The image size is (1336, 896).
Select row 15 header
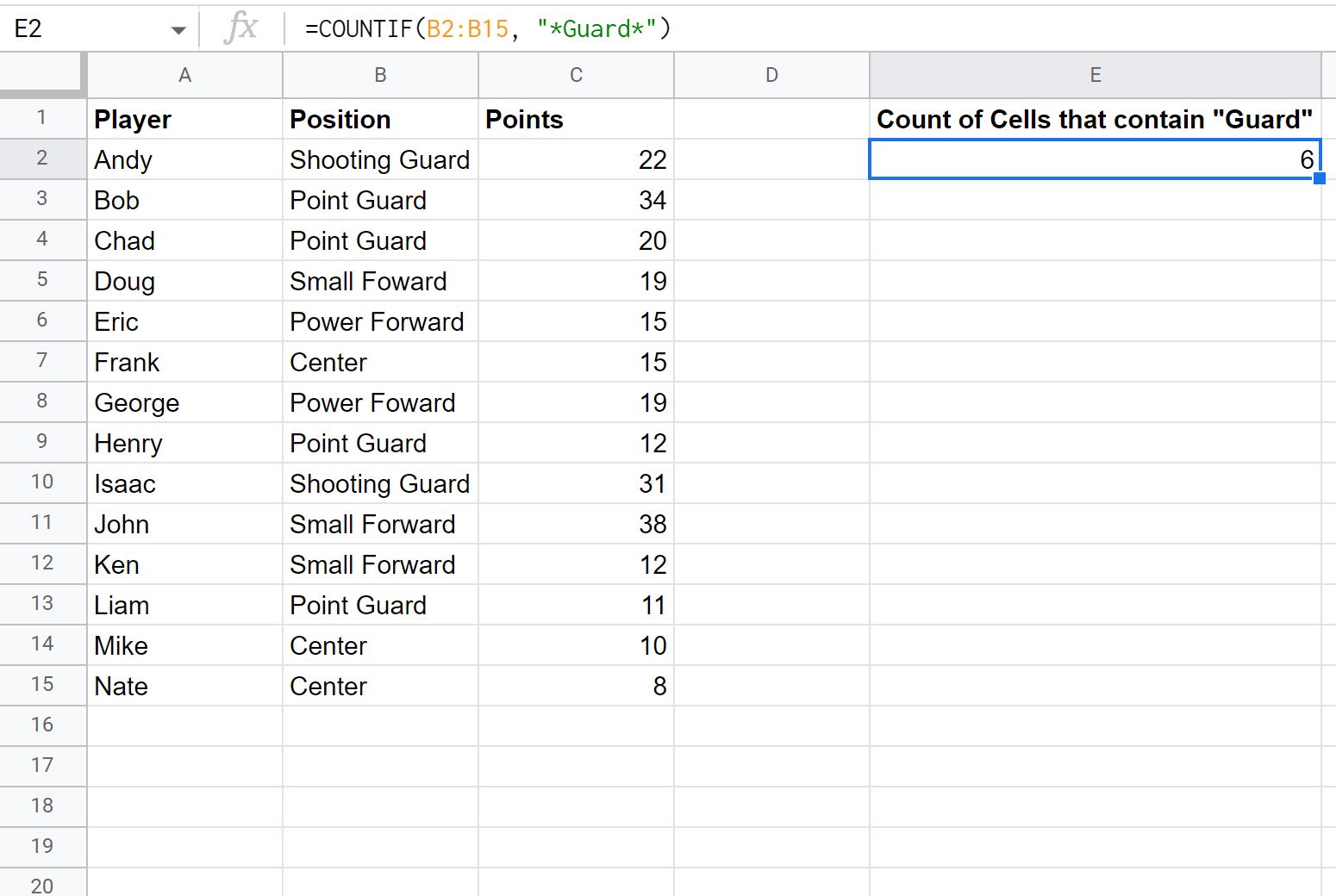tap(42, 685)
